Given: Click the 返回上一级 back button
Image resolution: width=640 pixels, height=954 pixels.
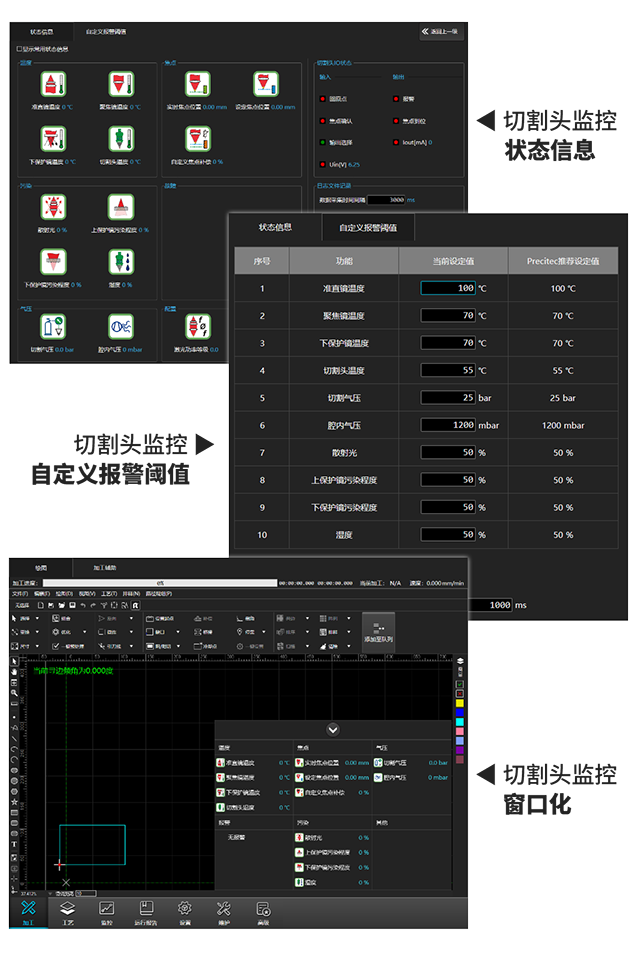Looking at the screenshot, I should (x=441, y=32).
